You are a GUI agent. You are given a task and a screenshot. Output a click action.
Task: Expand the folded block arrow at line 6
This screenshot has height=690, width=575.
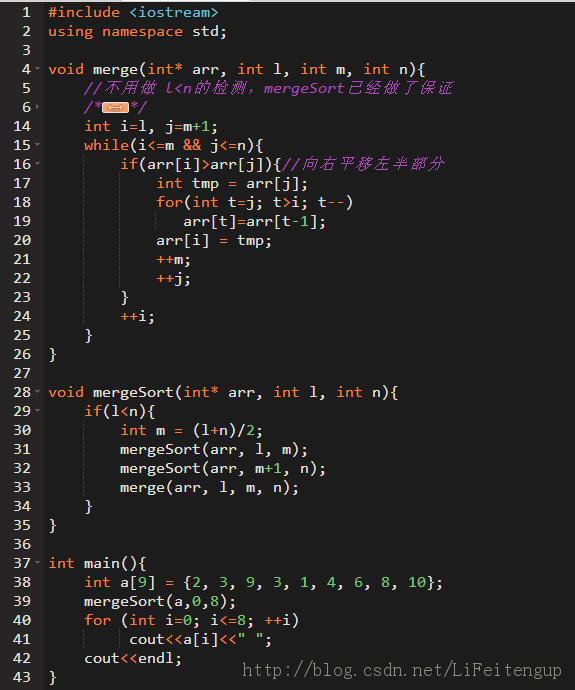click(x=37, y=106)
